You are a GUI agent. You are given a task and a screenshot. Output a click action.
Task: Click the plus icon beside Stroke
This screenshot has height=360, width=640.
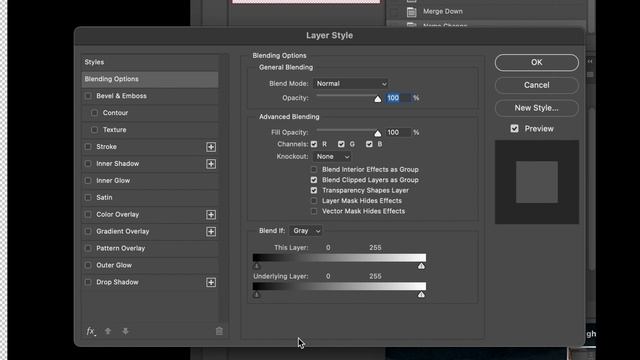211,147
